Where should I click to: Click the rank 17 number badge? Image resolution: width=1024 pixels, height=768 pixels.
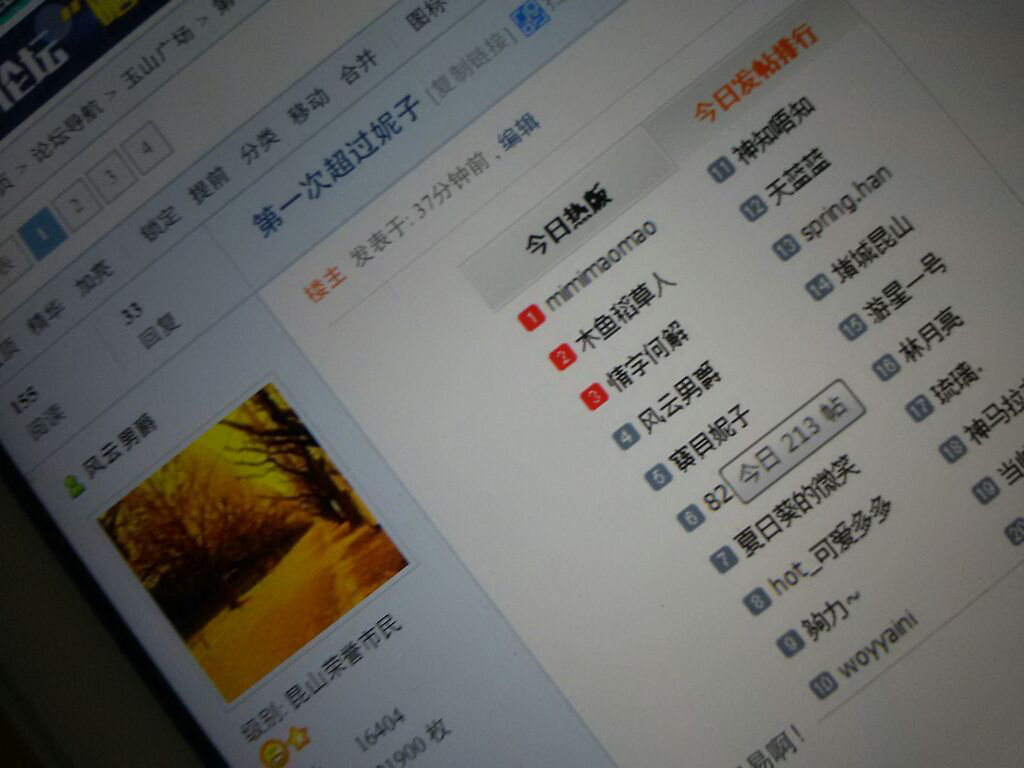point(918,408)
